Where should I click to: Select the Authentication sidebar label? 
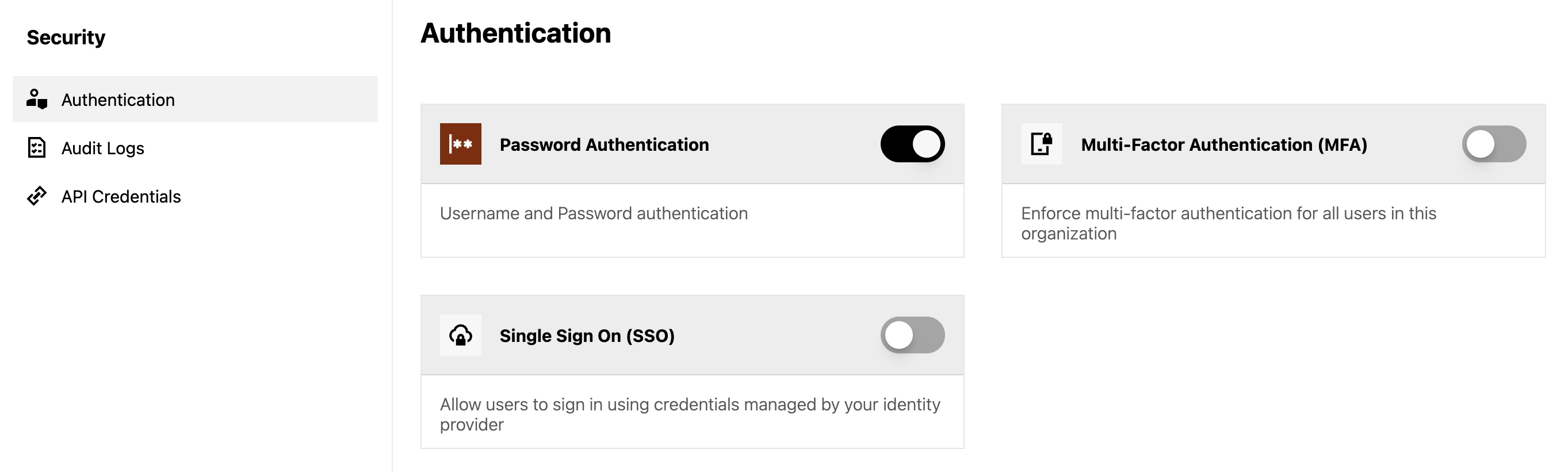117,99
